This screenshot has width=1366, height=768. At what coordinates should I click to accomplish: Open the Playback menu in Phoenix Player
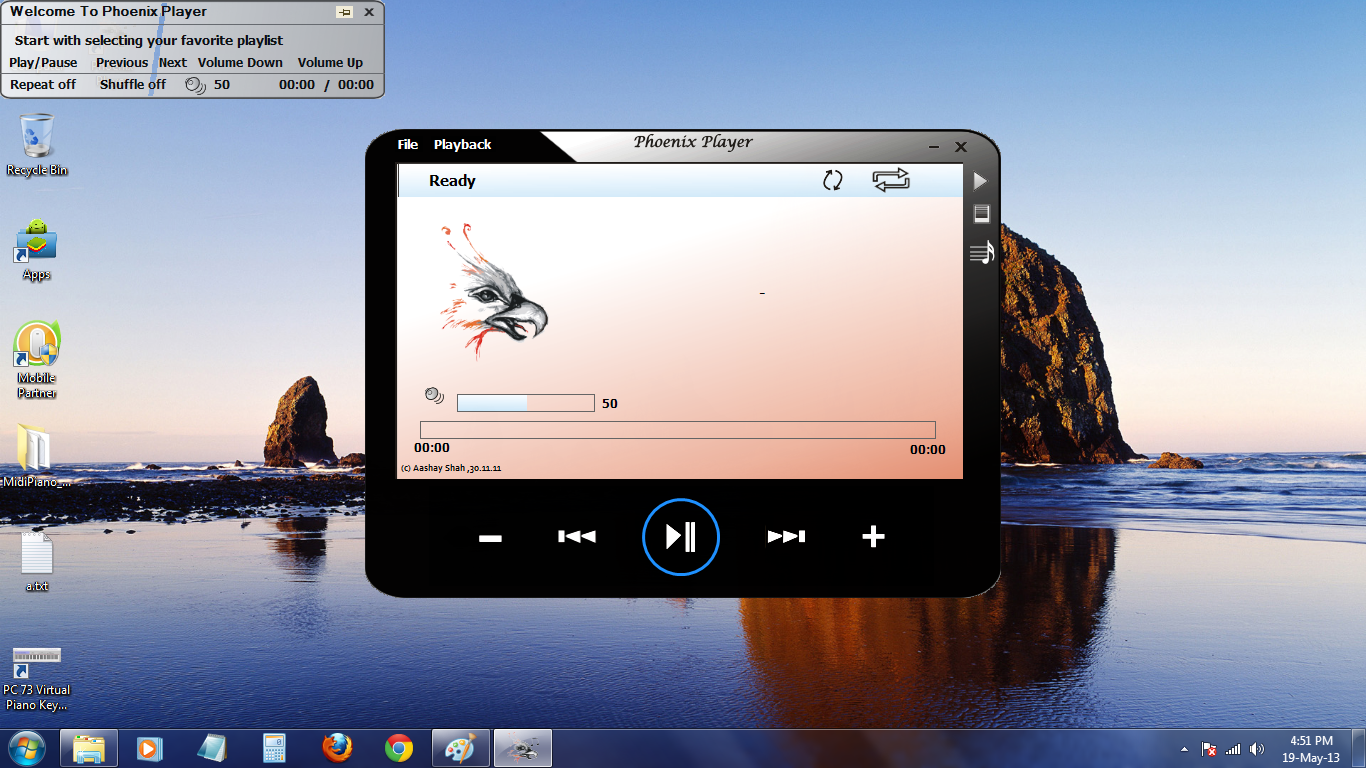pos(462,145)
